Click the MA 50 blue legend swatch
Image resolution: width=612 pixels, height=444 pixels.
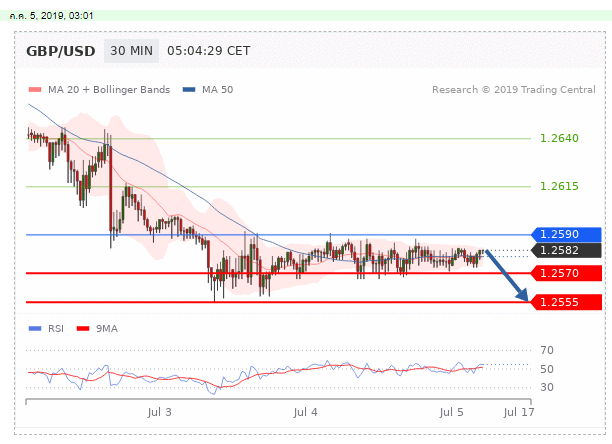189,90
